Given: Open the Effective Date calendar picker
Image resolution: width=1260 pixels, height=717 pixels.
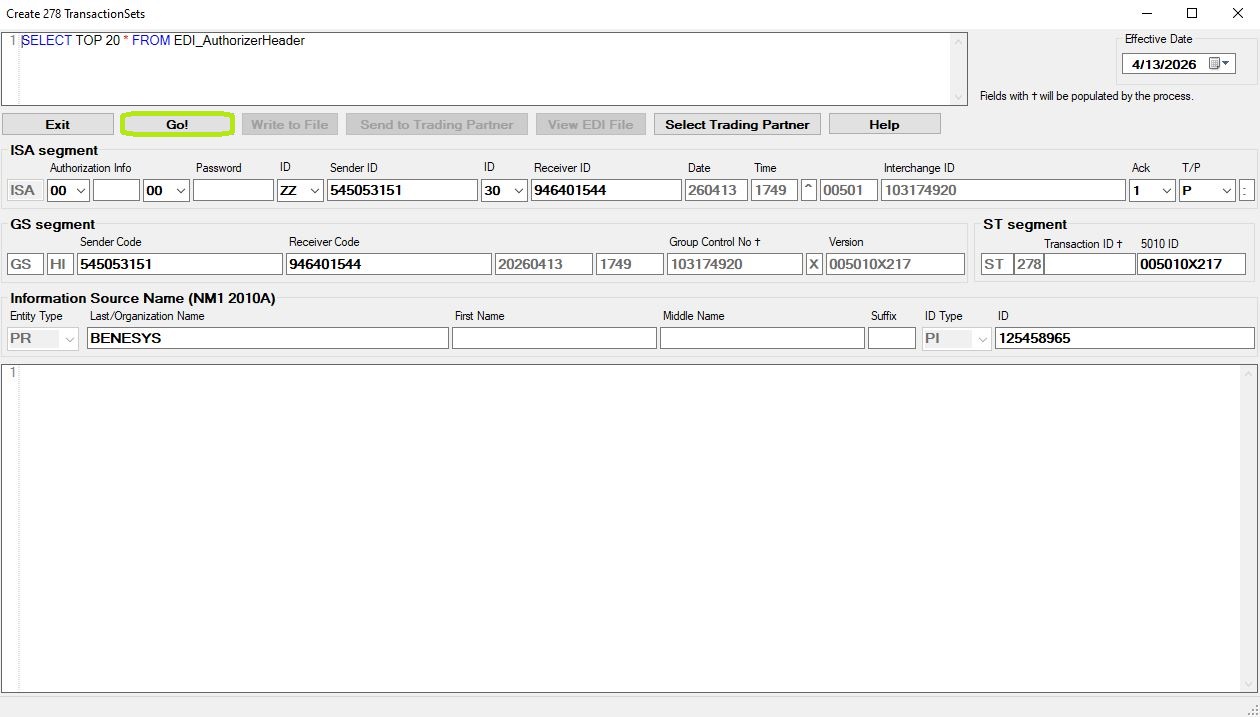Looking at the screenshot, I should click(1220, 64).
